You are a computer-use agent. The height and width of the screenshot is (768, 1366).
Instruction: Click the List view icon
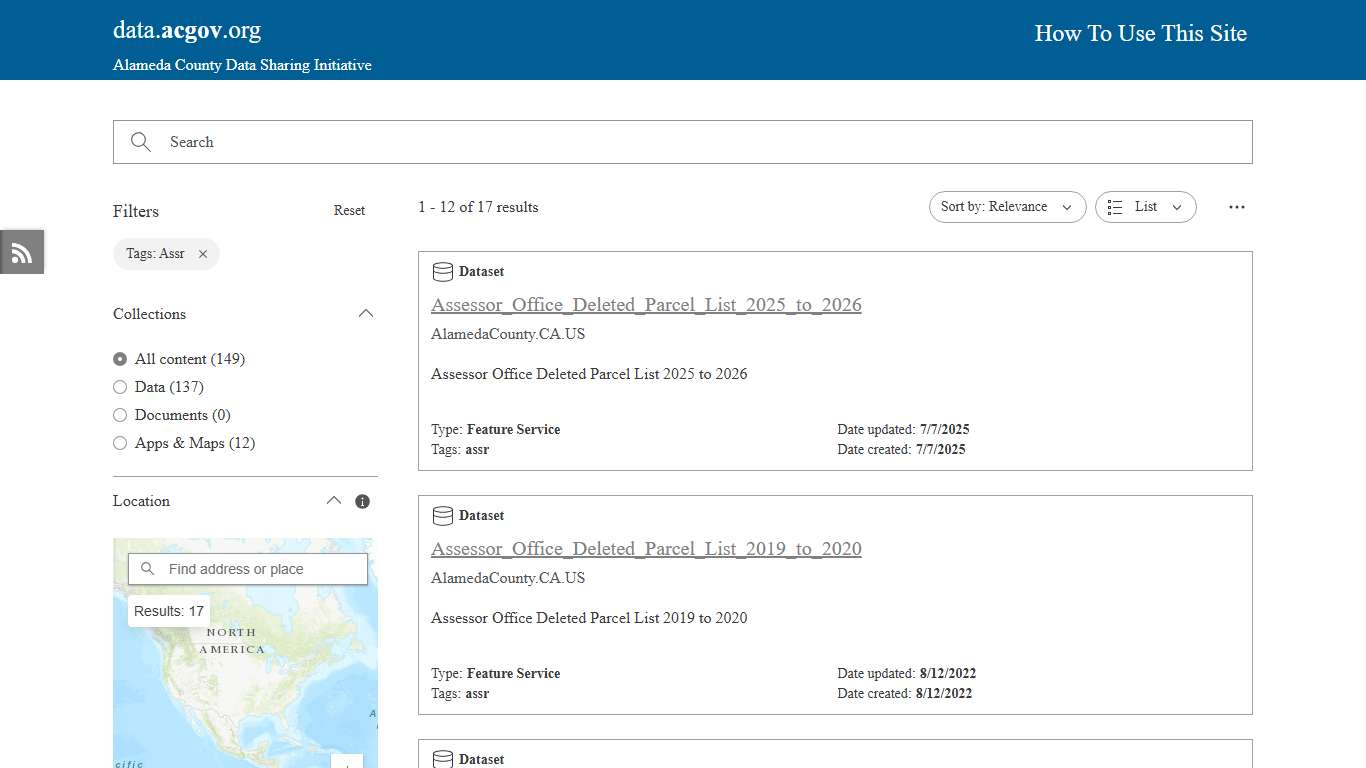point(1115,207)
